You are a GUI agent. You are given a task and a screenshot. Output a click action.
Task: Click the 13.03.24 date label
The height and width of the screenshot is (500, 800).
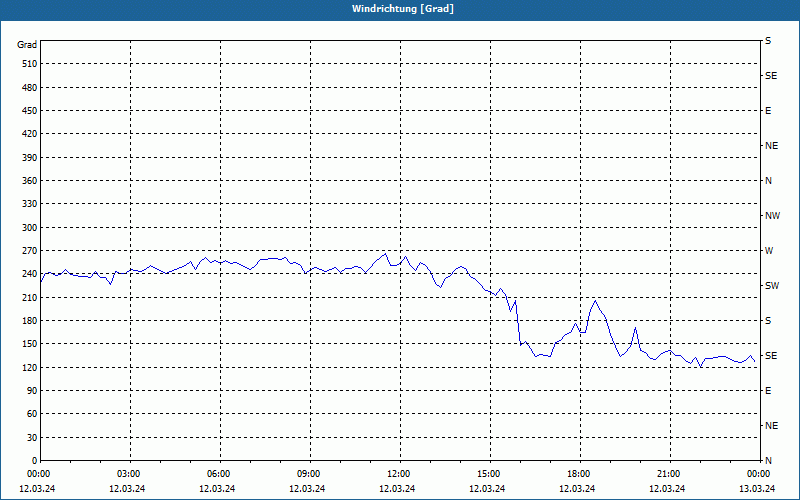[x=757, y=489]
